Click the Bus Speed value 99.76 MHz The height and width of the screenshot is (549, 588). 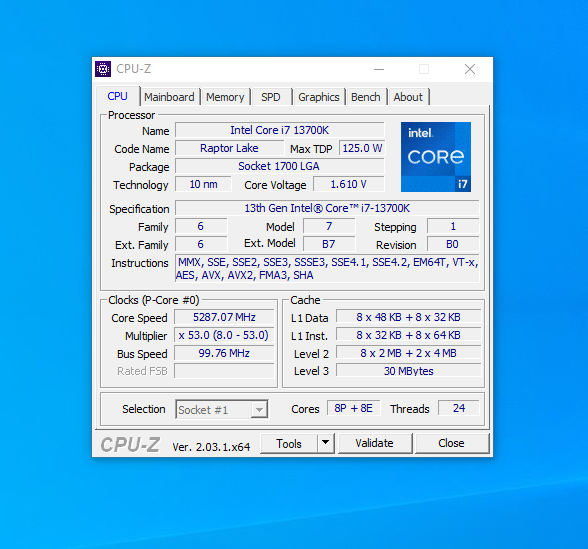(x=224, y=353)
